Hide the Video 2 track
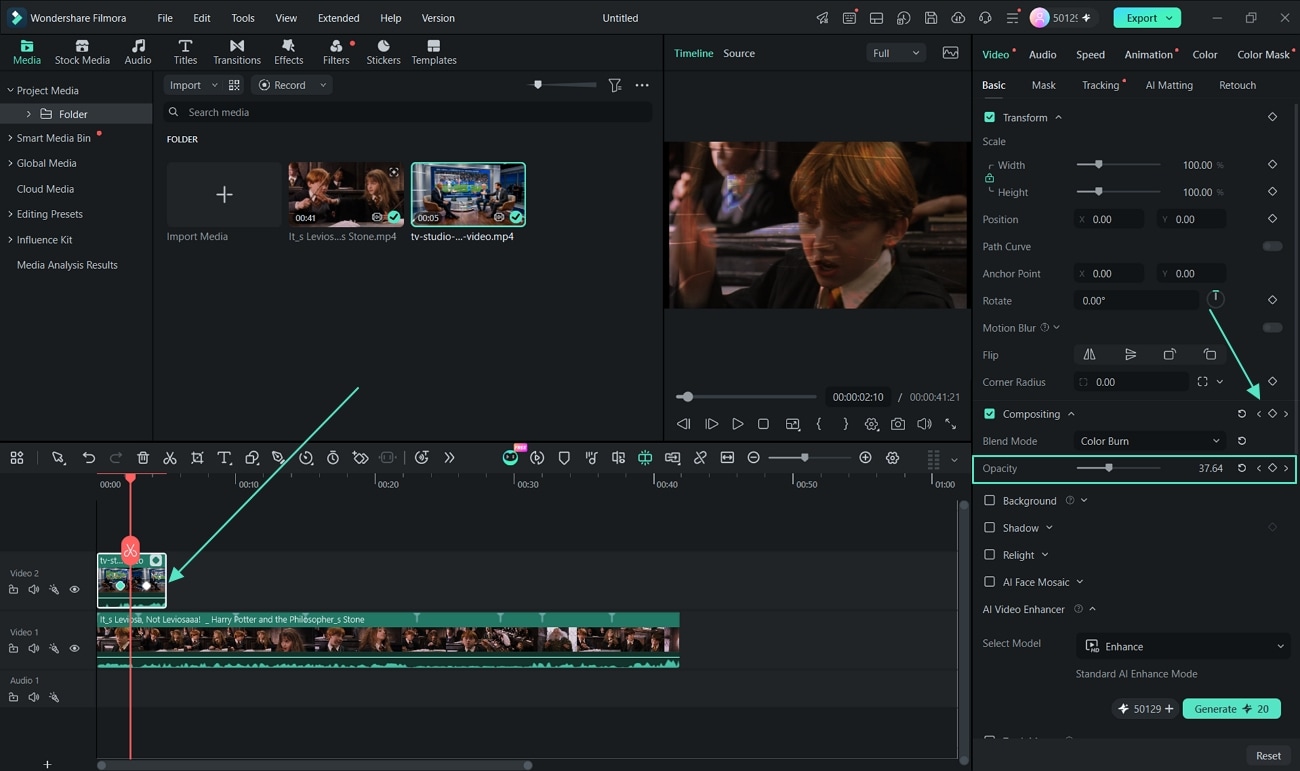This screenshot has width=1300, height=771. pos(74,590)
